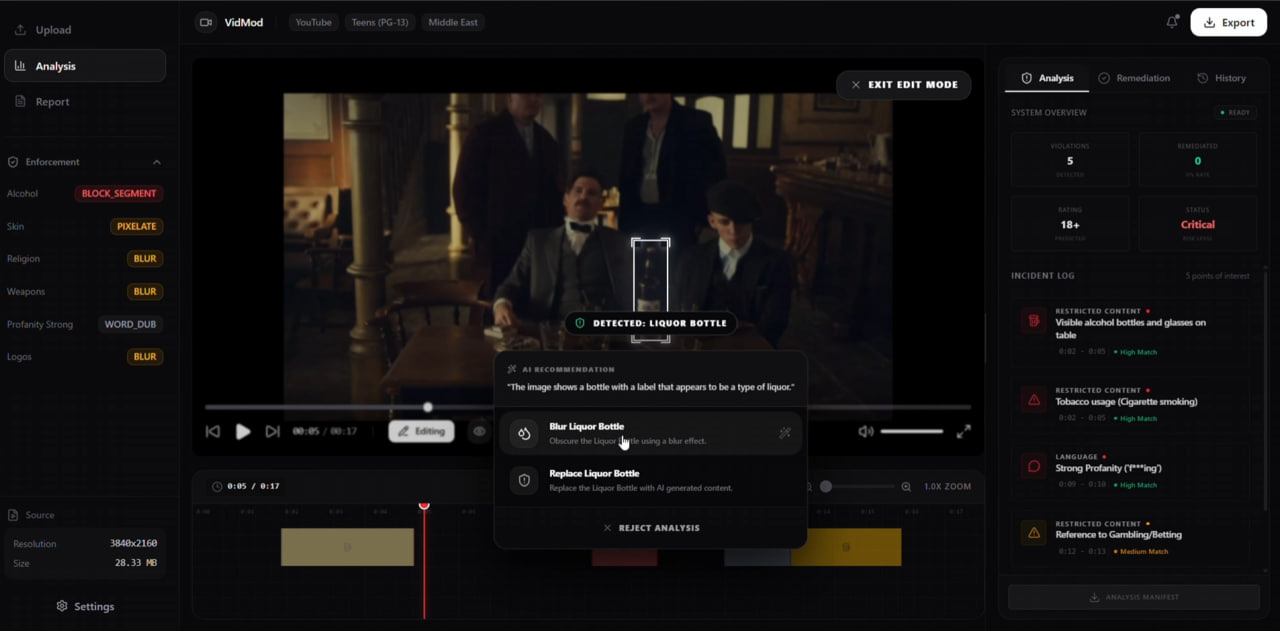This screenshot has width=1280, height=631.
Task: Click AI Recommendation sparkle icon
Action: 512,369
